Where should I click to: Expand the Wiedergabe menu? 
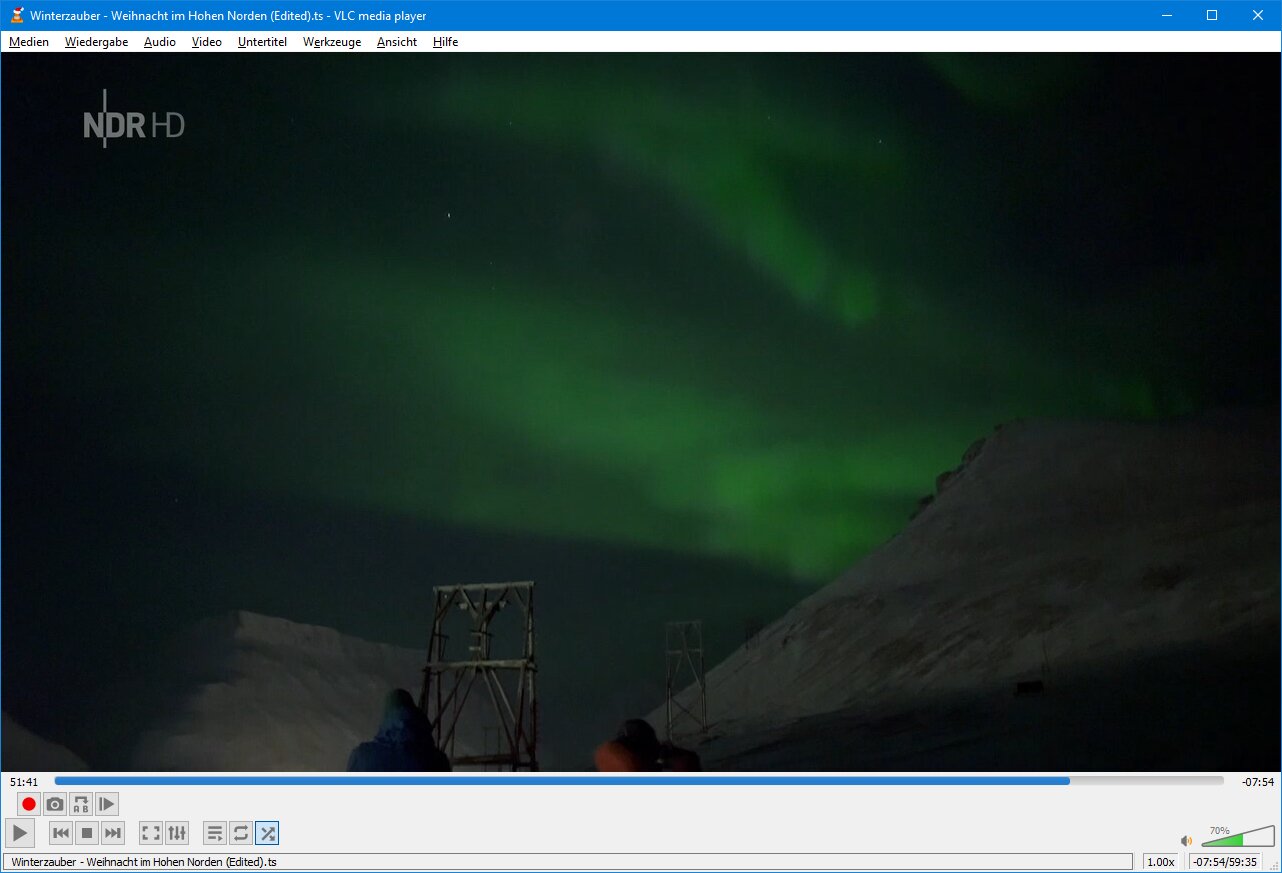tap(96, 42)
